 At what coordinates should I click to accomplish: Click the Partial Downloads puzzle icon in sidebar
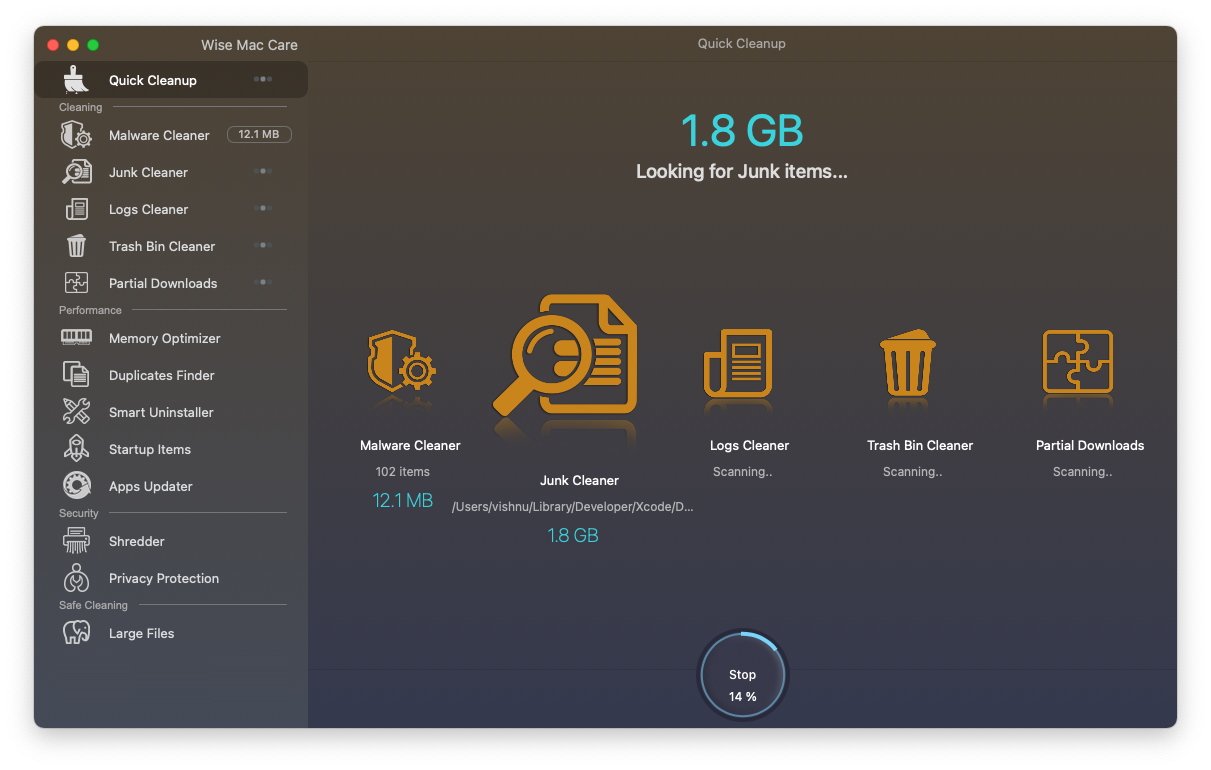76,283
